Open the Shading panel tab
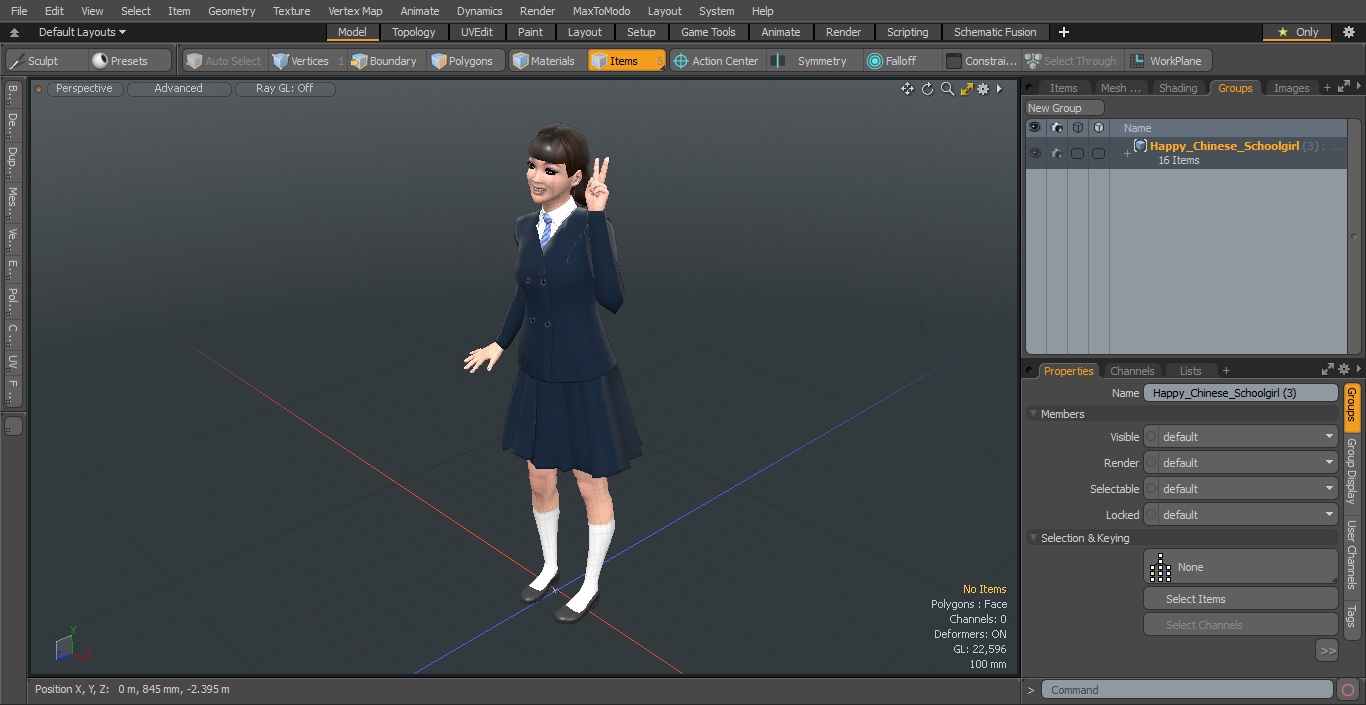This screenshot has width=1366, height=705. [x=1178, y=88]
